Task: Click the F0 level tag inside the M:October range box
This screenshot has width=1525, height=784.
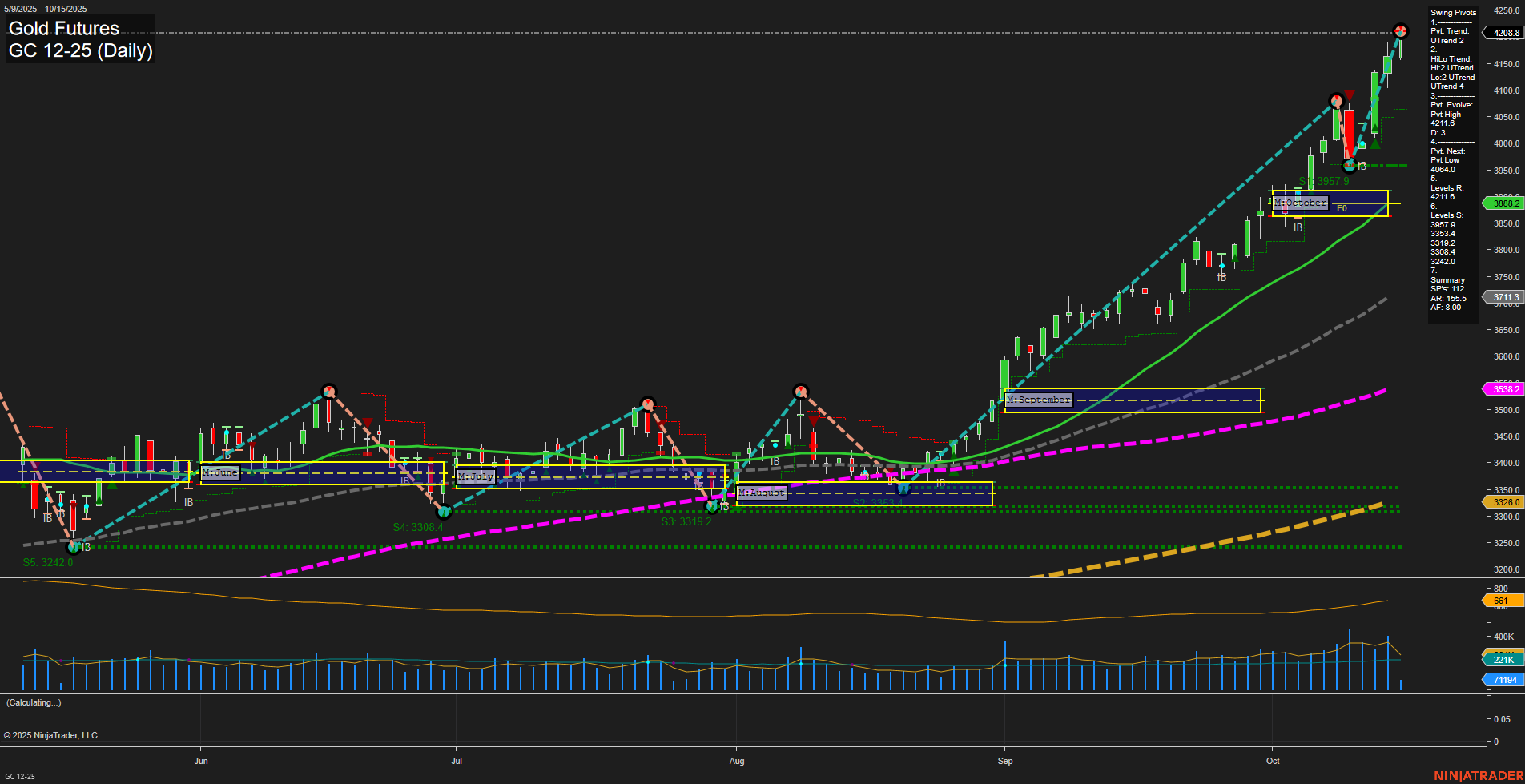Action: tap(1342, 207)
